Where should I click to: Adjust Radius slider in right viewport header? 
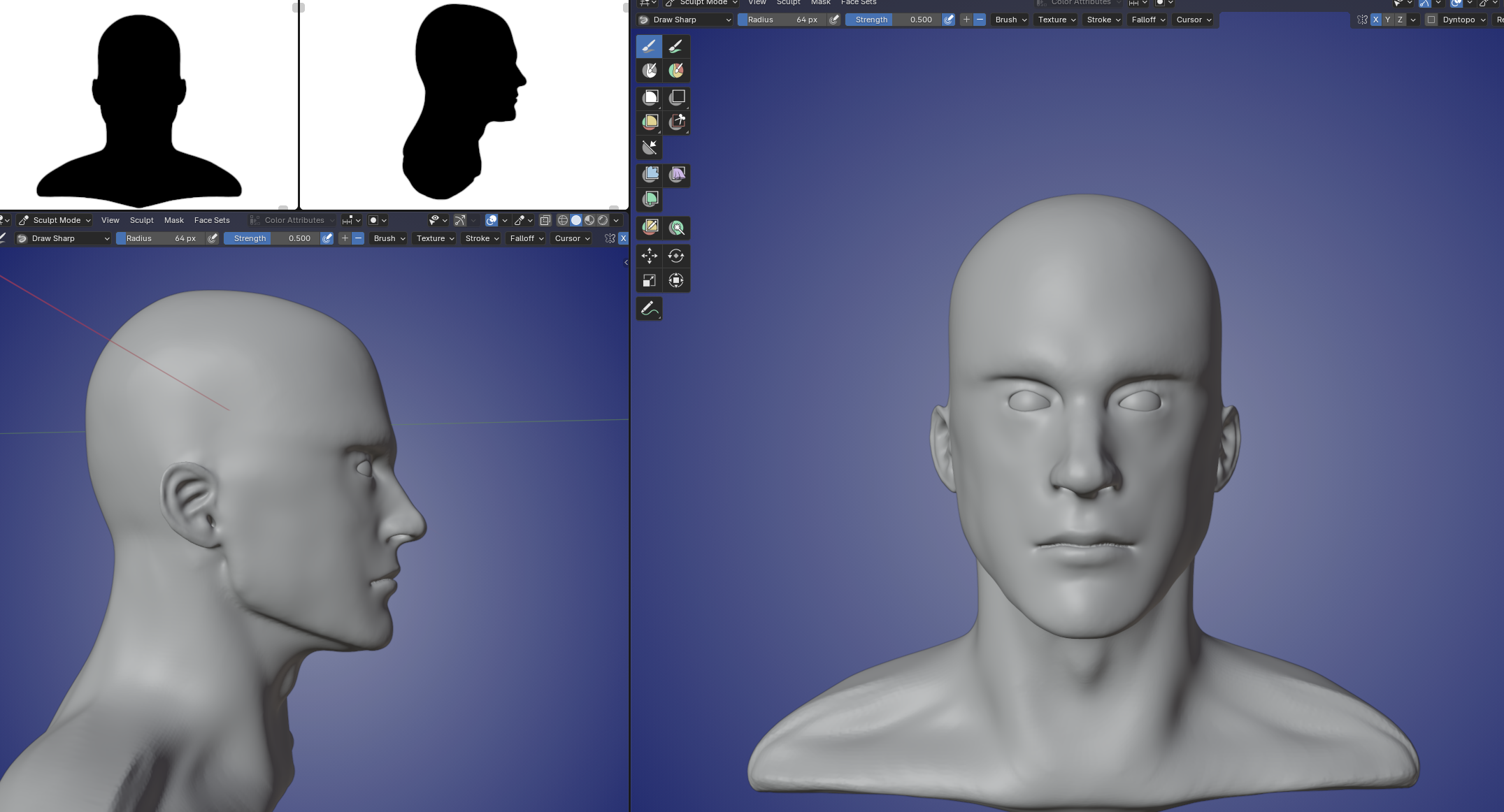tap(782, 20)
